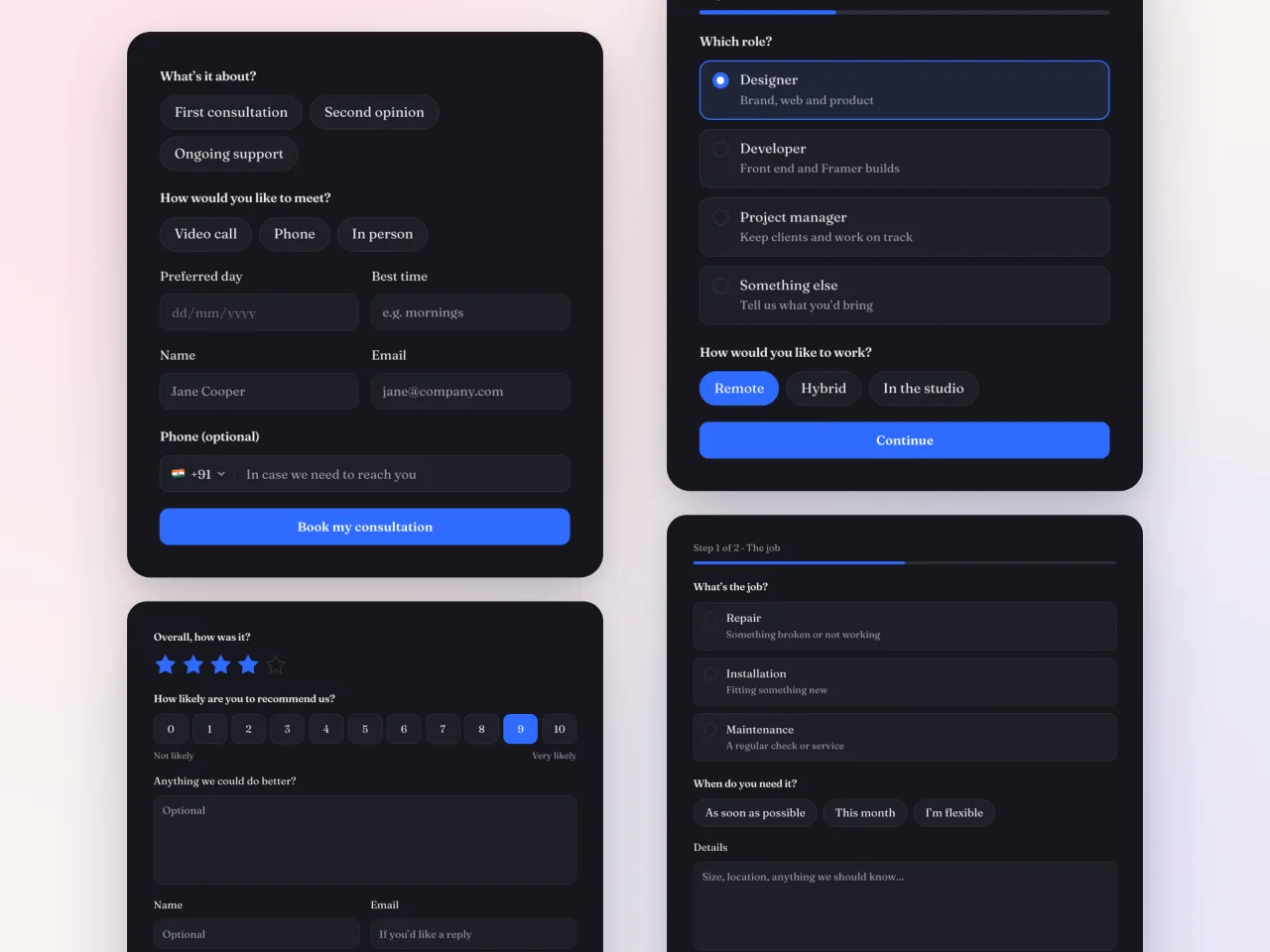Select Phone meeting option
This screenshot has height=952, width=1270.
pos(295,234)
